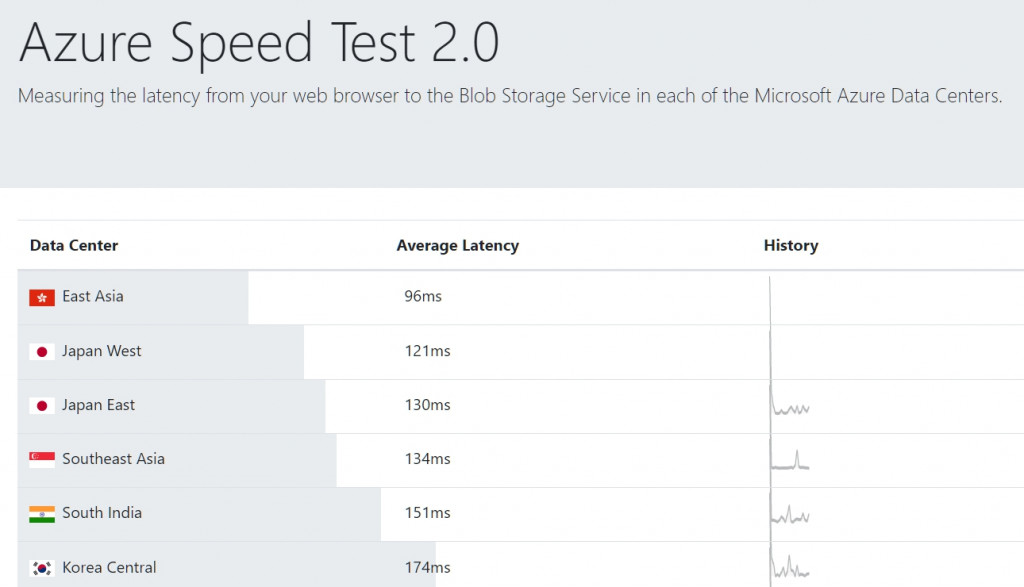Click the Southeast Asia history sparkline
This screenshot has height=587, width=1024.
click(790, 460)
